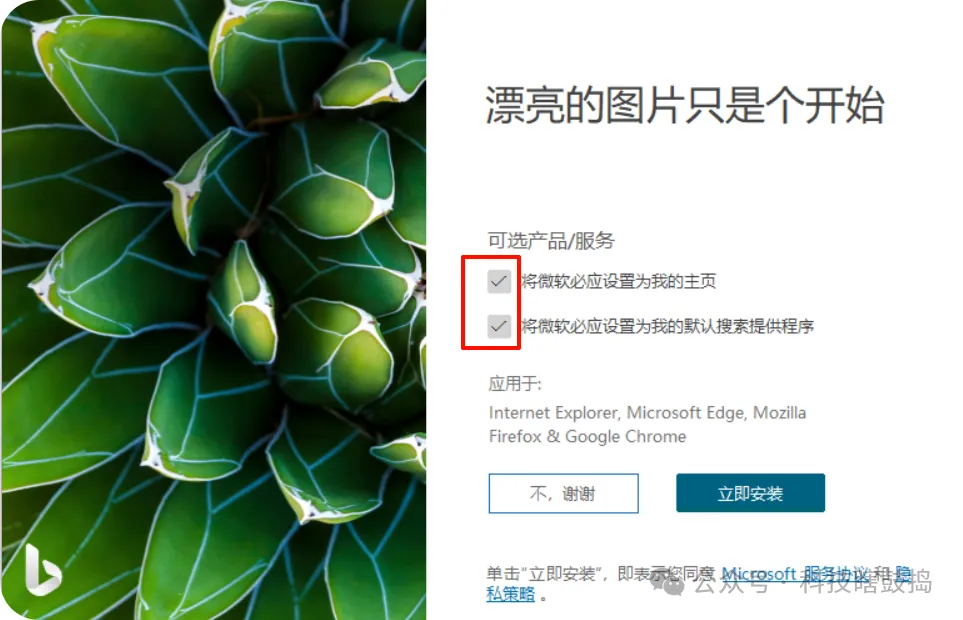963x620 pixels.
Task: Open the 隐私策略 link
Action: click(x=510, y=594)
